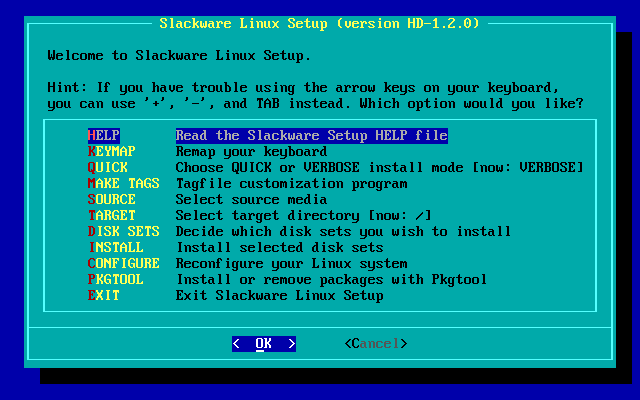Select the TARGET menu entry
640x400 pixels.
tap(111, 215)
